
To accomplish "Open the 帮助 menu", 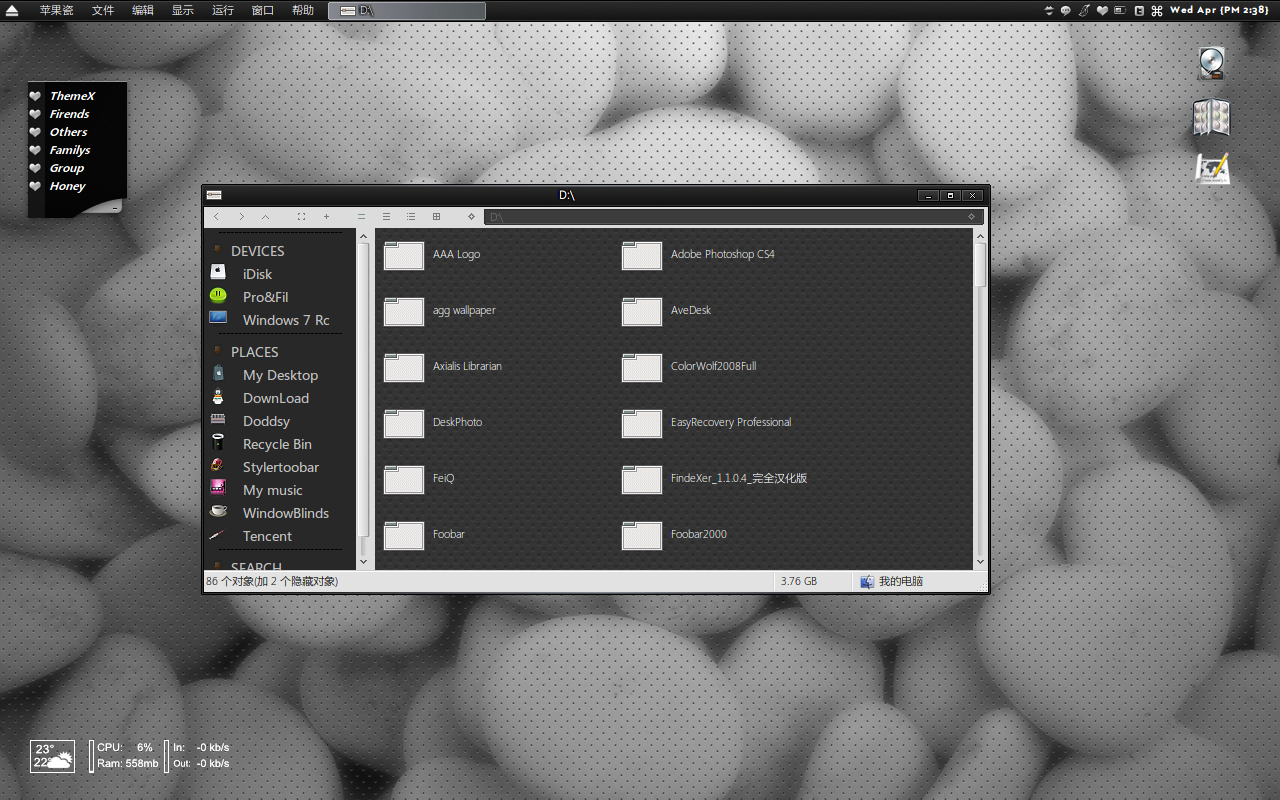I will coord(303,10).
